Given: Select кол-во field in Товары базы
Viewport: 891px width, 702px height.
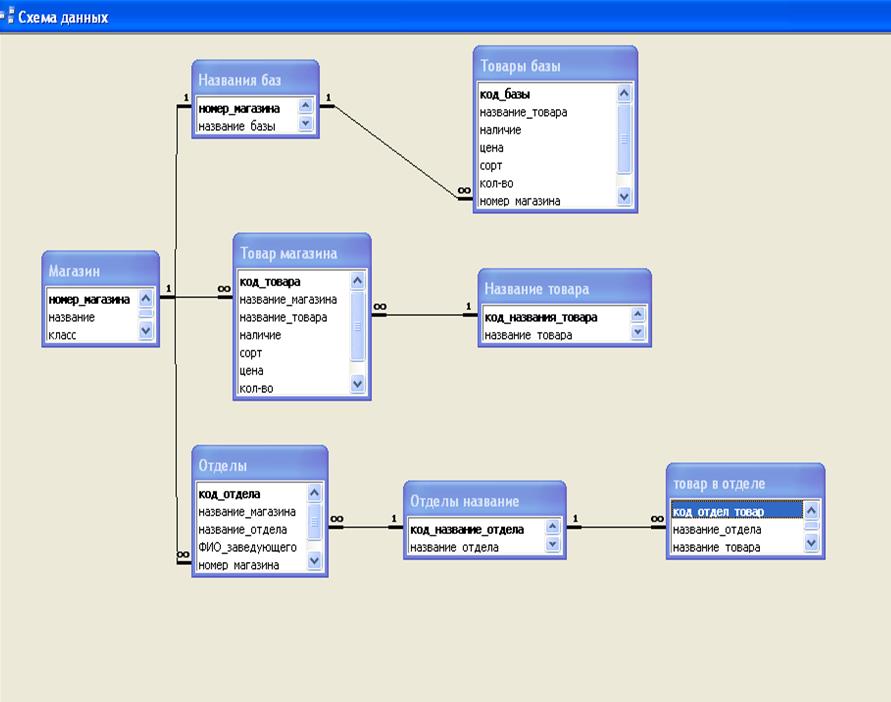Looking at the screenshot, I should [547, 183].
